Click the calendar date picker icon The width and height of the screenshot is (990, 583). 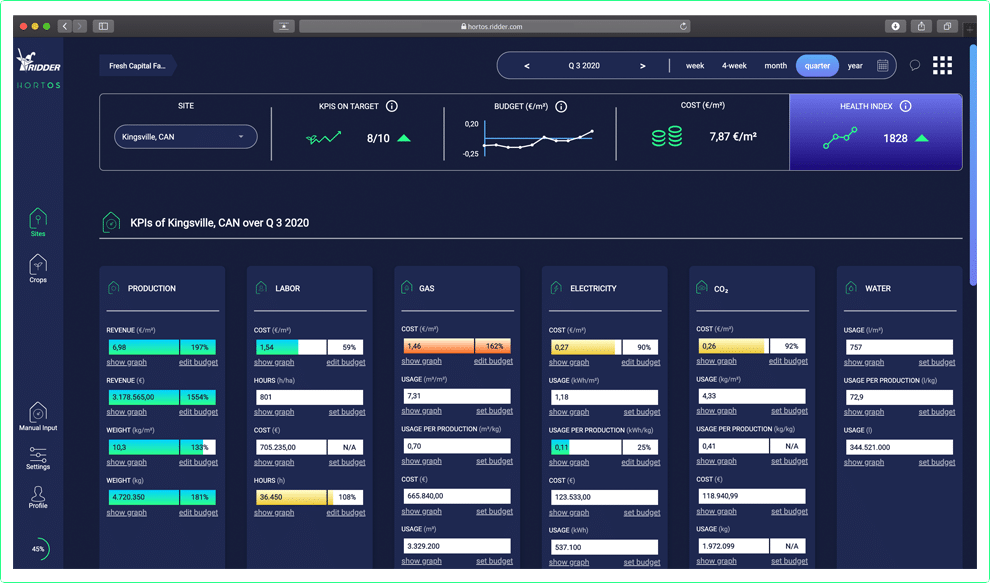point(883,66)
